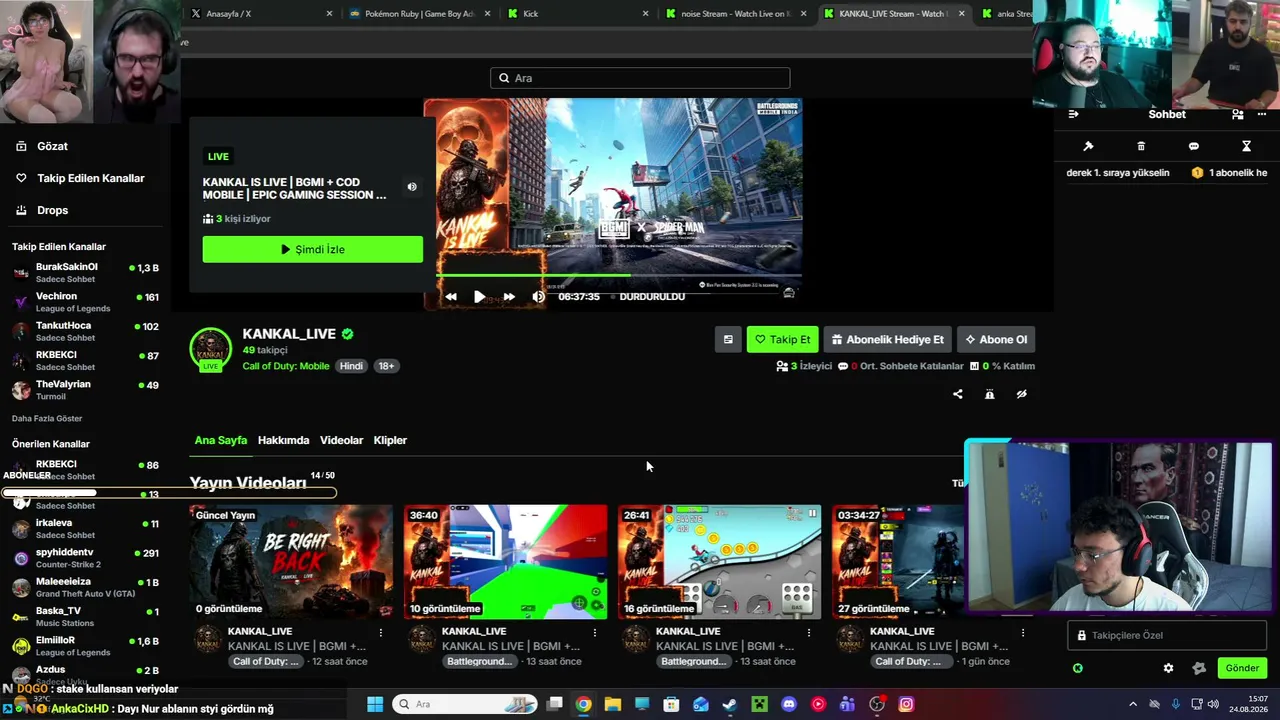Image resolution: width=1280 pixels, height=720 pixels.
Task: Play the paused stream
Action: [x=479, y=296]
